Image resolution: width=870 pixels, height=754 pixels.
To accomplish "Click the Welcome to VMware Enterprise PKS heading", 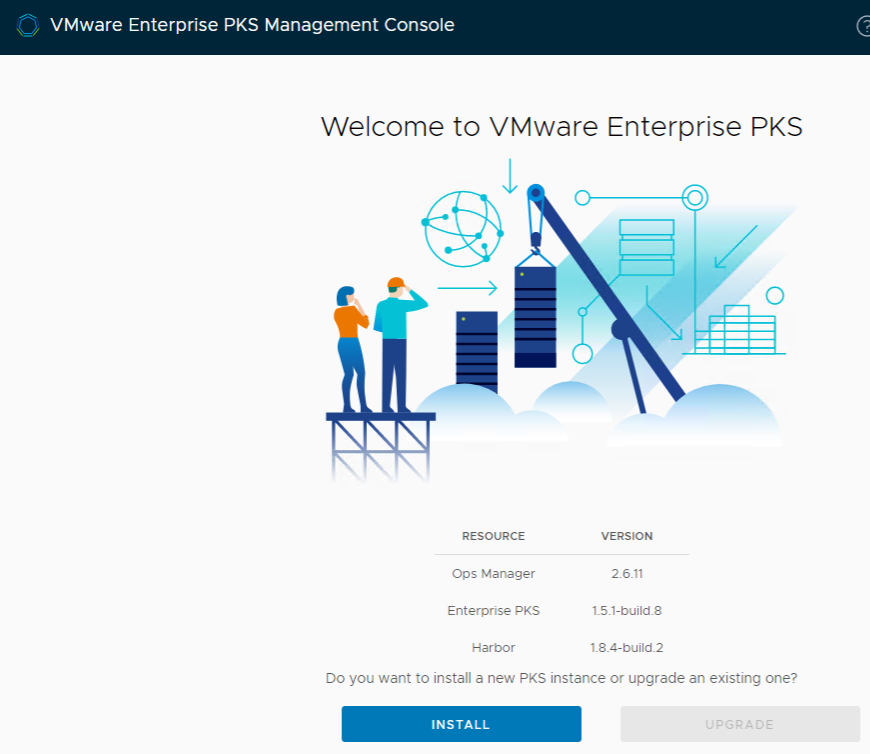I will pos(561,127).
